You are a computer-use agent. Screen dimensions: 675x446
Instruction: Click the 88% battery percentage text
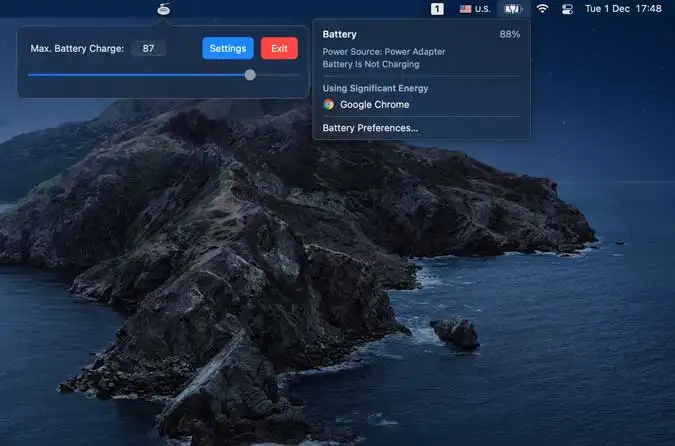point(510,34)
